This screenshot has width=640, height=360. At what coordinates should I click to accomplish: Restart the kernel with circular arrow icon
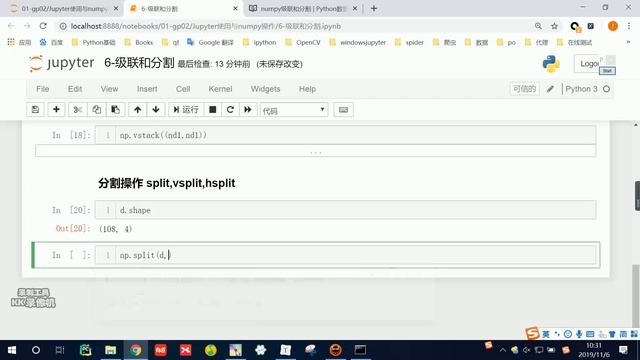[230, 109]
